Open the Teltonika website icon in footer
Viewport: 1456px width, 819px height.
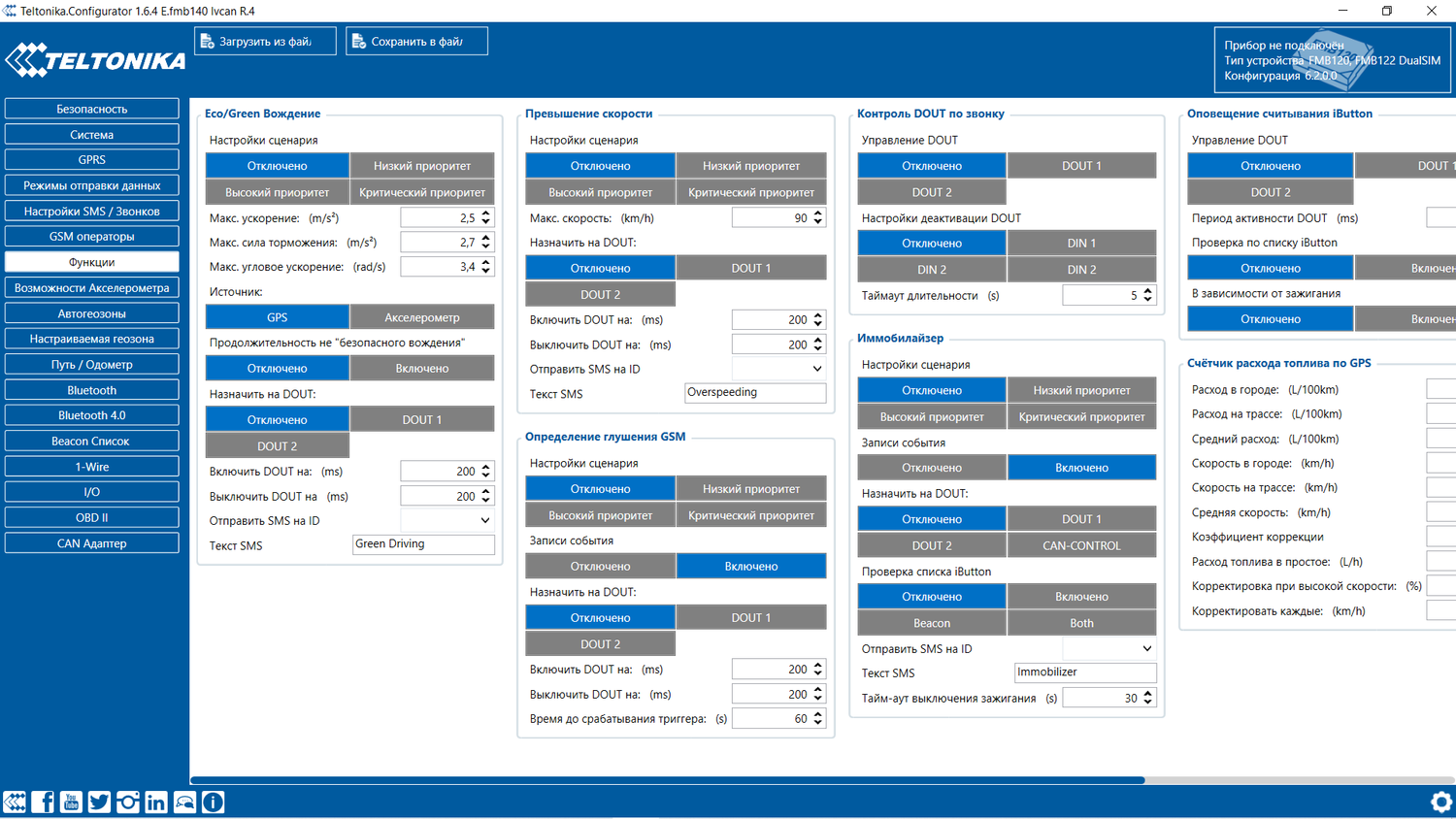coord(15,802)
